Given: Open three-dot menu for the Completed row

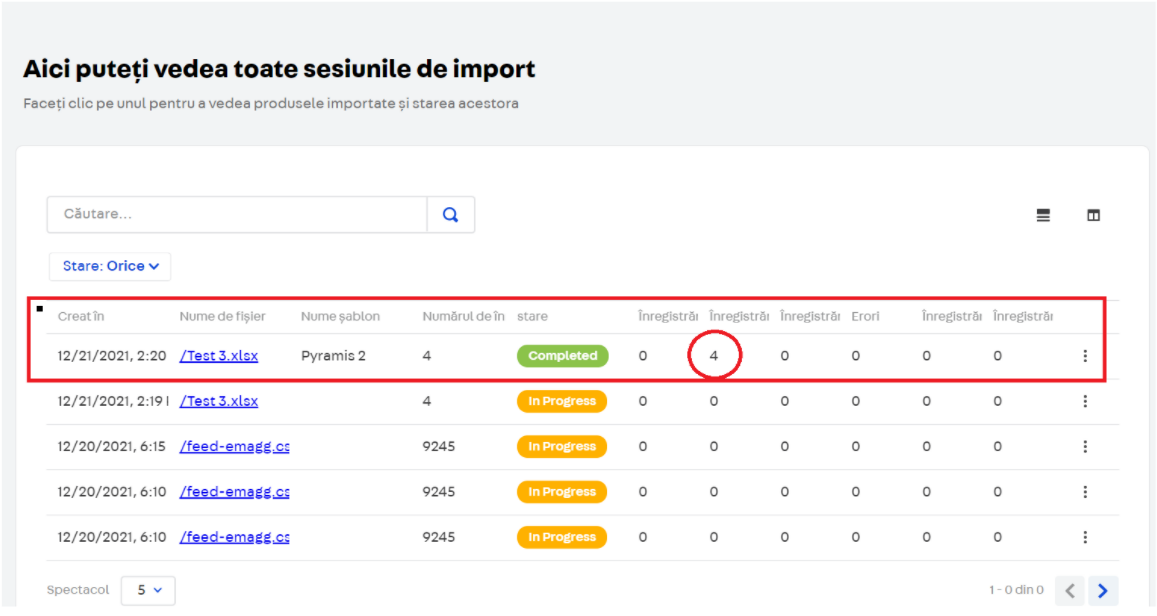Looking at the screenshot, I should click(x=1085, y=356).
